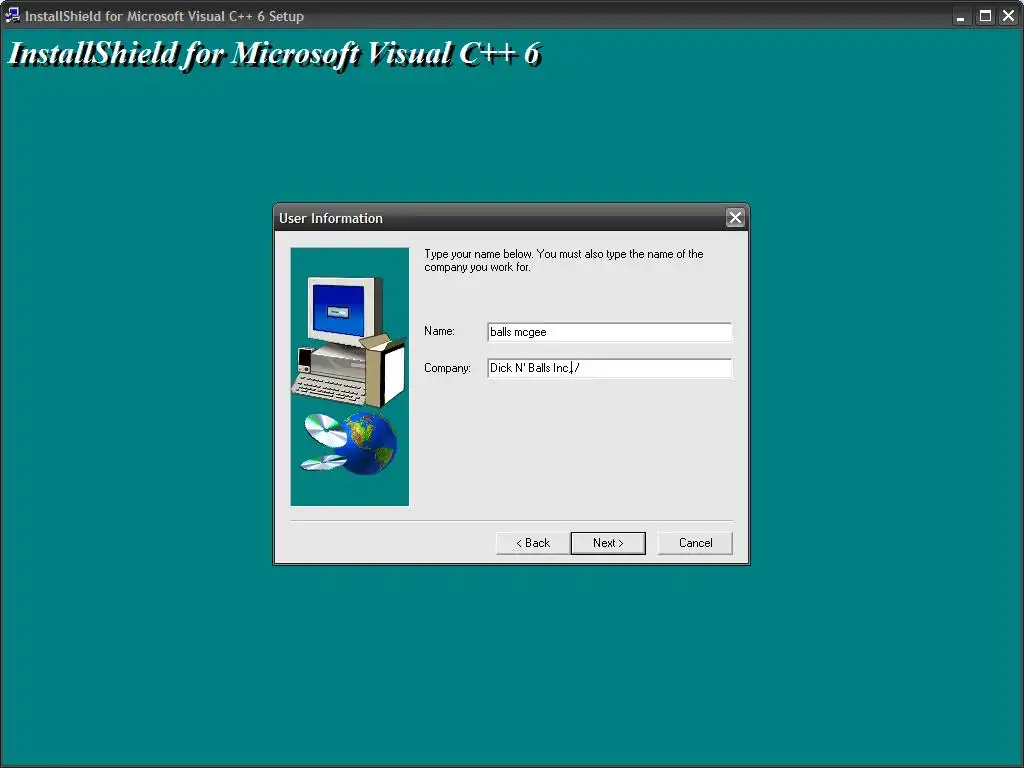1024x768 pixels.
Task: Minimize the InstallShield setup window
Action: coord(960,16)
